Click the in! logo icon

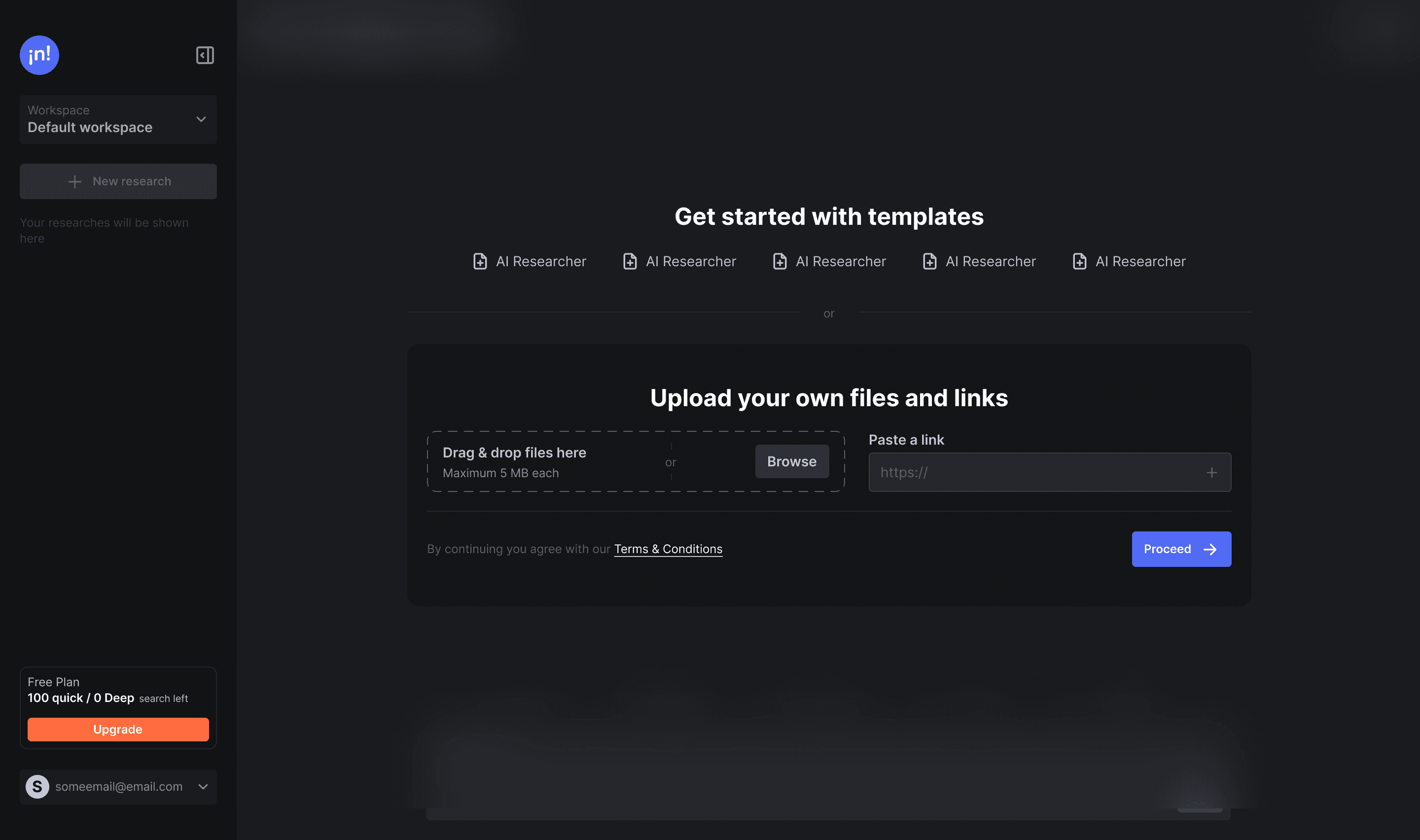39,55
